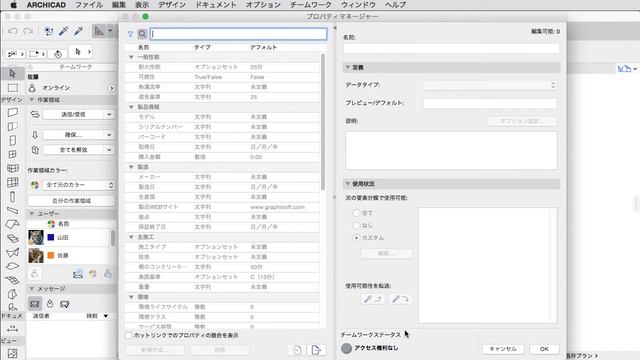Viewport: 640px width, 360px height.
Task: Click the Inject Parameters syringe icon
Action: pos(79,31)
